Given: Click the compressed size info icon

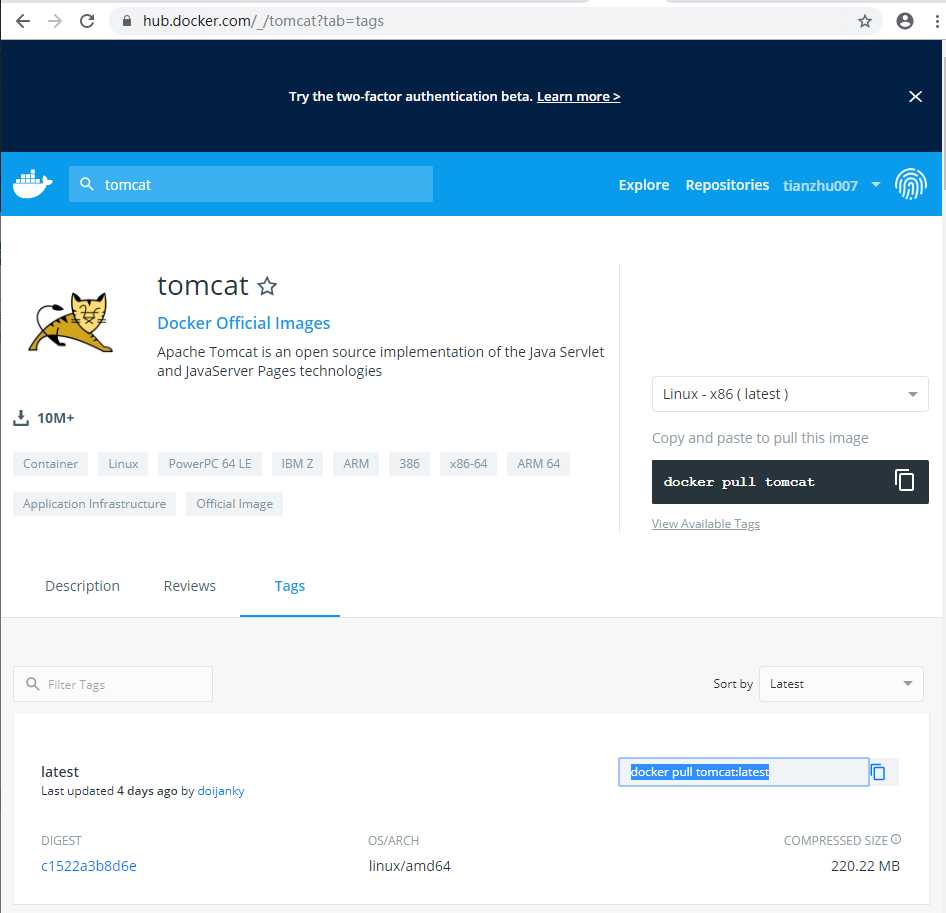Looking at the screenshot, I should (x=896, y=839).
